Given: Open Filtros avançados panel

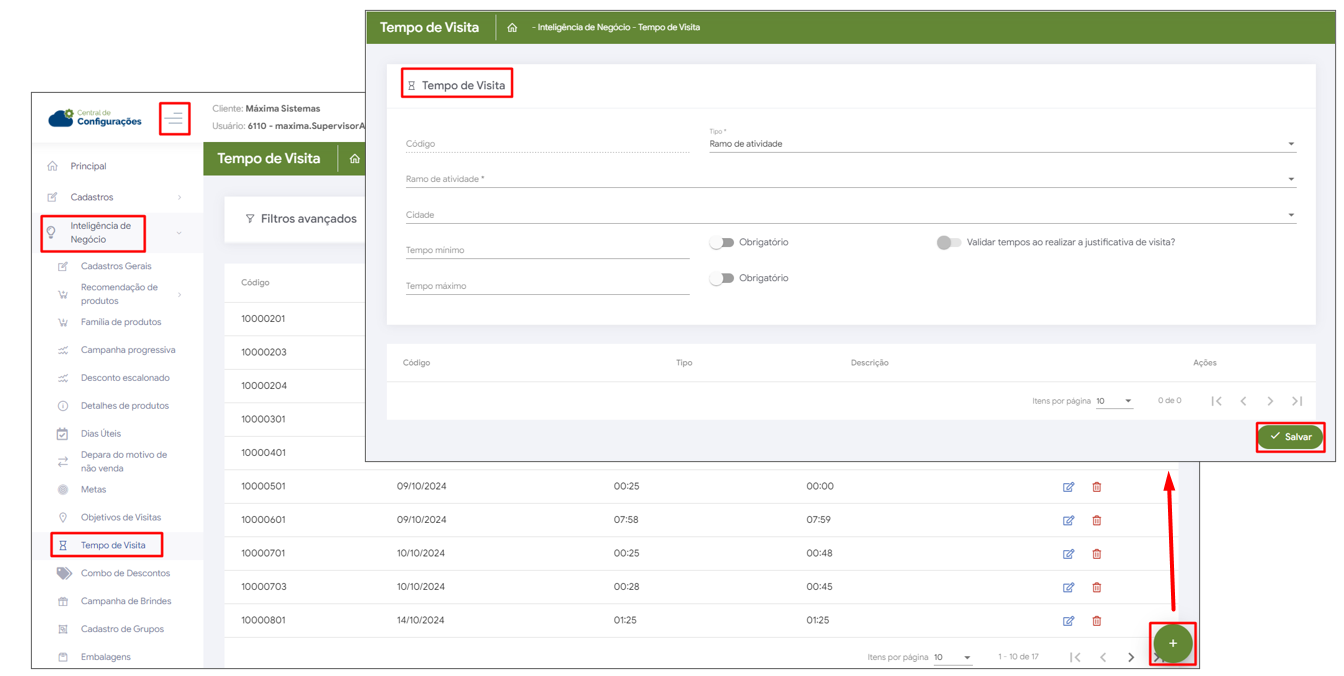Looking at the screenshot, I should pos(301,219).
